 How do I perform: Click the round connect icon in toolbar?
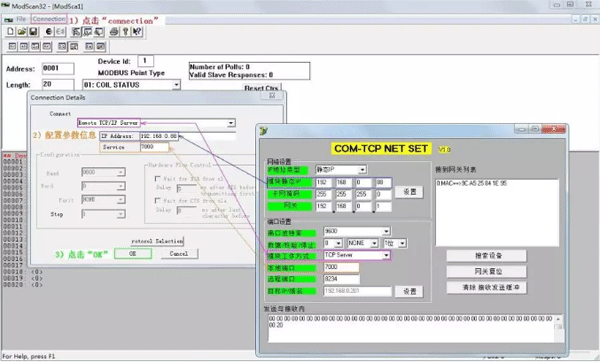pos(49,32)
